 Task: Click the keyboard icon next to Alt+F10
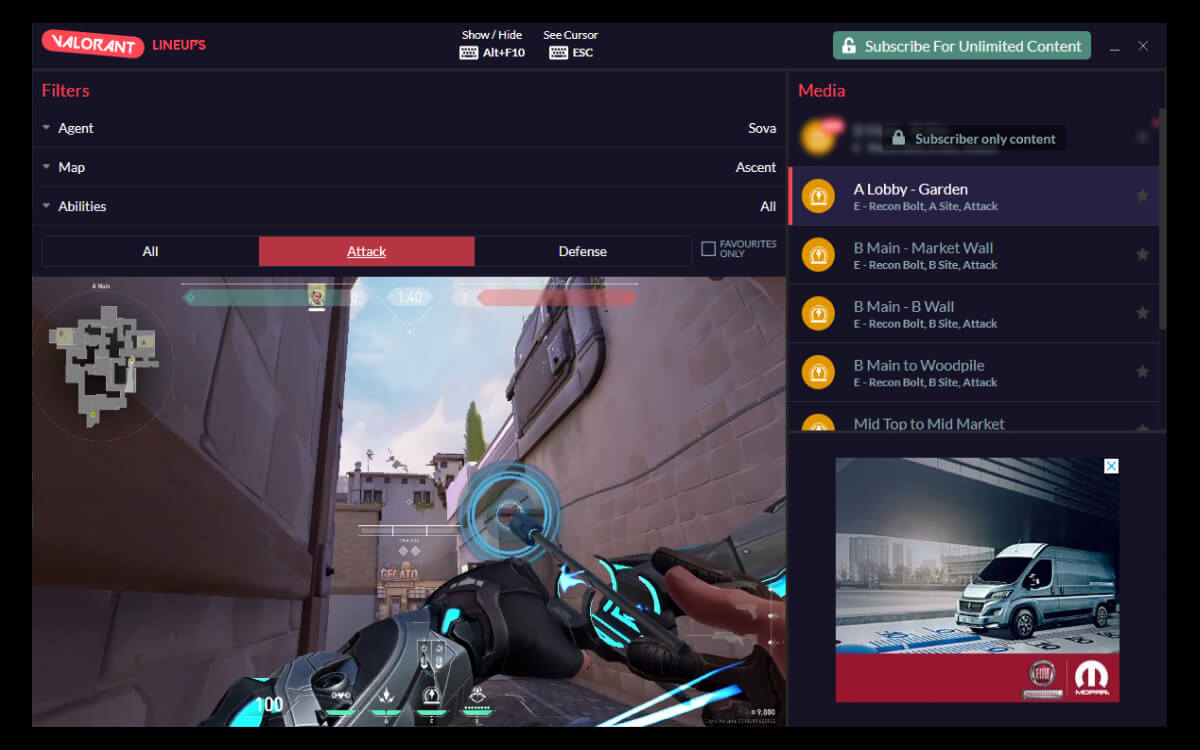[468, 52]
